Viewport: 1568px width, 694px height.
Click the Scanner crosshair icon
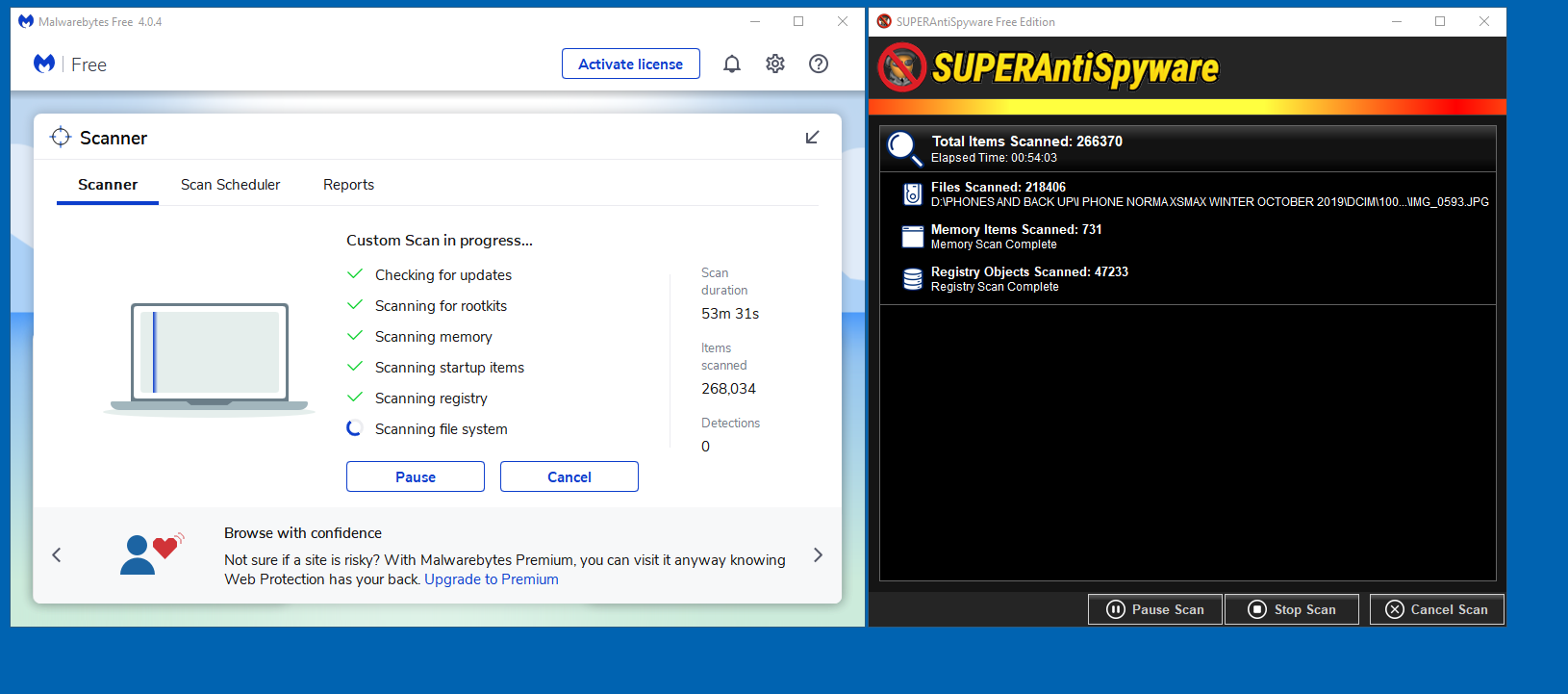pos(61,138)
